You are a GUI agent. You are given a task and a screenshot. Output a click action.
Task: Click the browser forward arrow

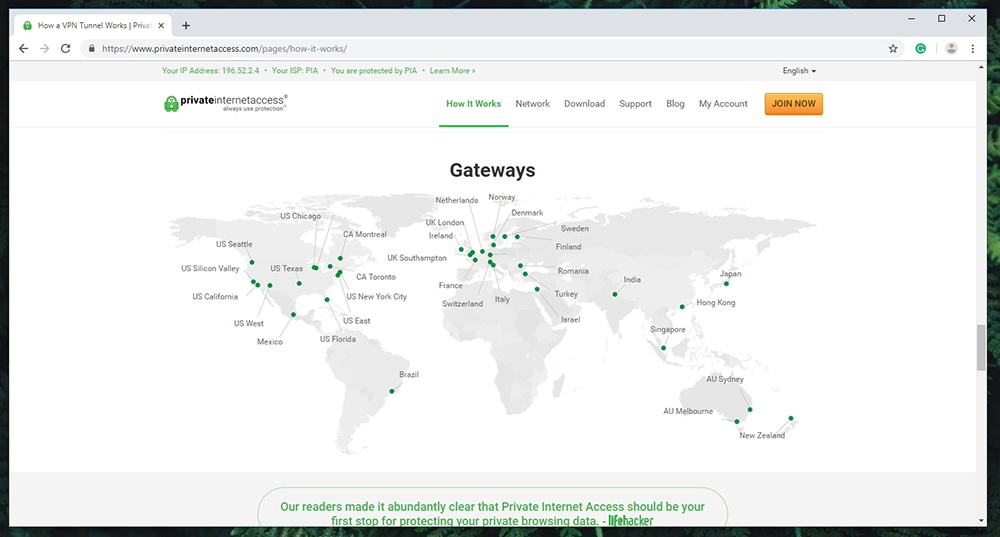(x=44, y=48)
